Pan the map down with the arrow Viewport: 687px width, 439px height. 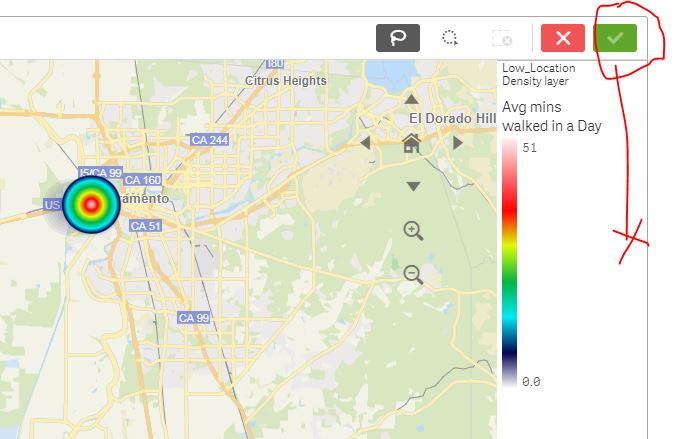tap(413, 187)
